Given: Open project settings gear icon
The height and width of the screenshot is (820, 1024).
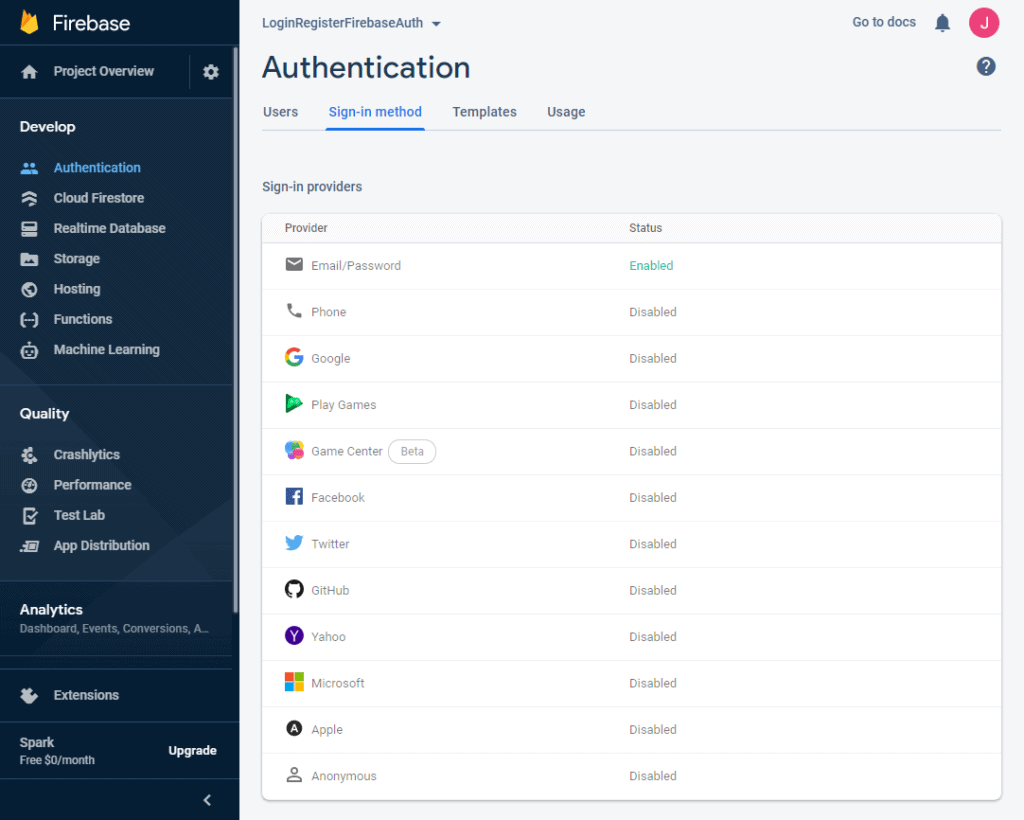Looking at the screenshot, I should tap(210, 72).
